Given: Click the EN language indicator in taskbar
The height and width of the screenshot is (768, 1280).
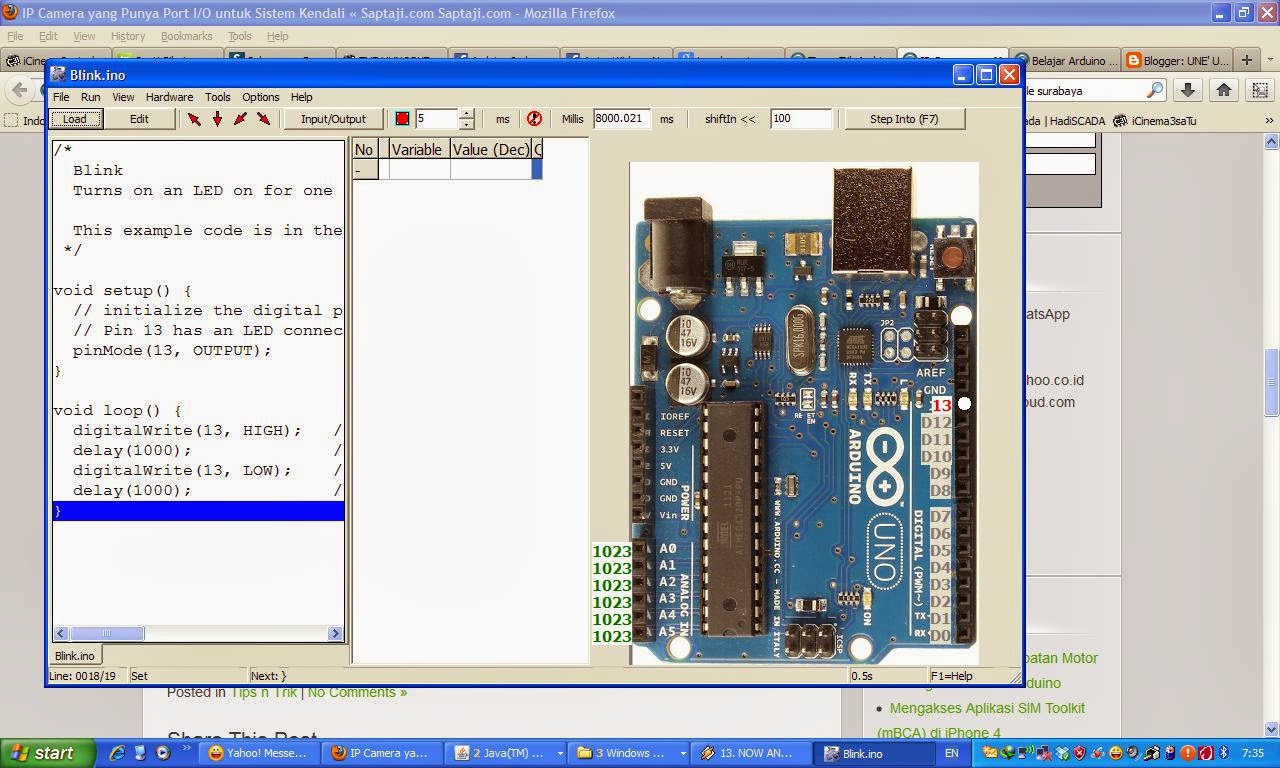Looking at the screenshot, I should pyautogui.click(x=951, y=753).
